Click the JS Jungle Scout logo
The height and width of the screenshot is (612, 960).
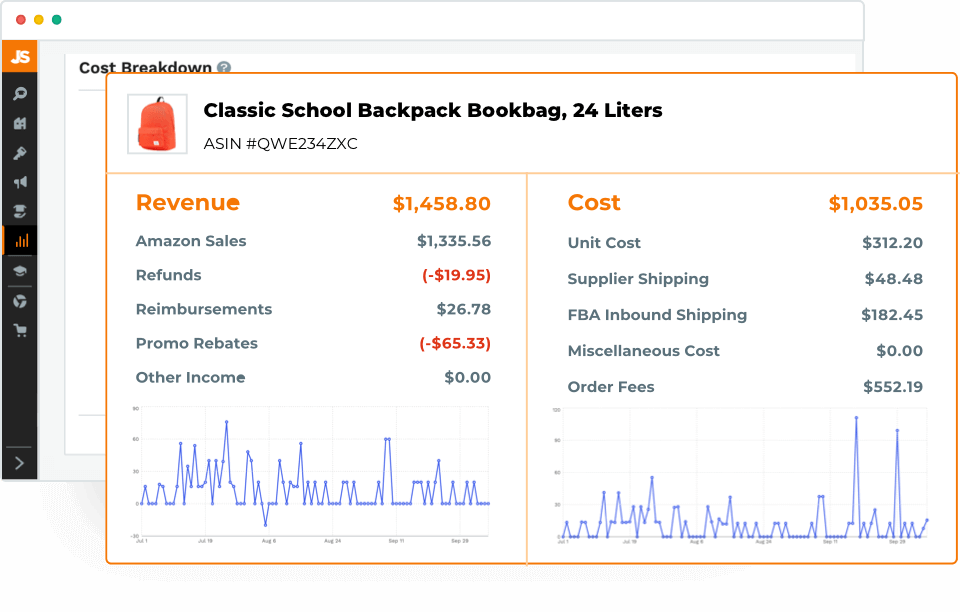pyautogui.click(x=20, y=56)
